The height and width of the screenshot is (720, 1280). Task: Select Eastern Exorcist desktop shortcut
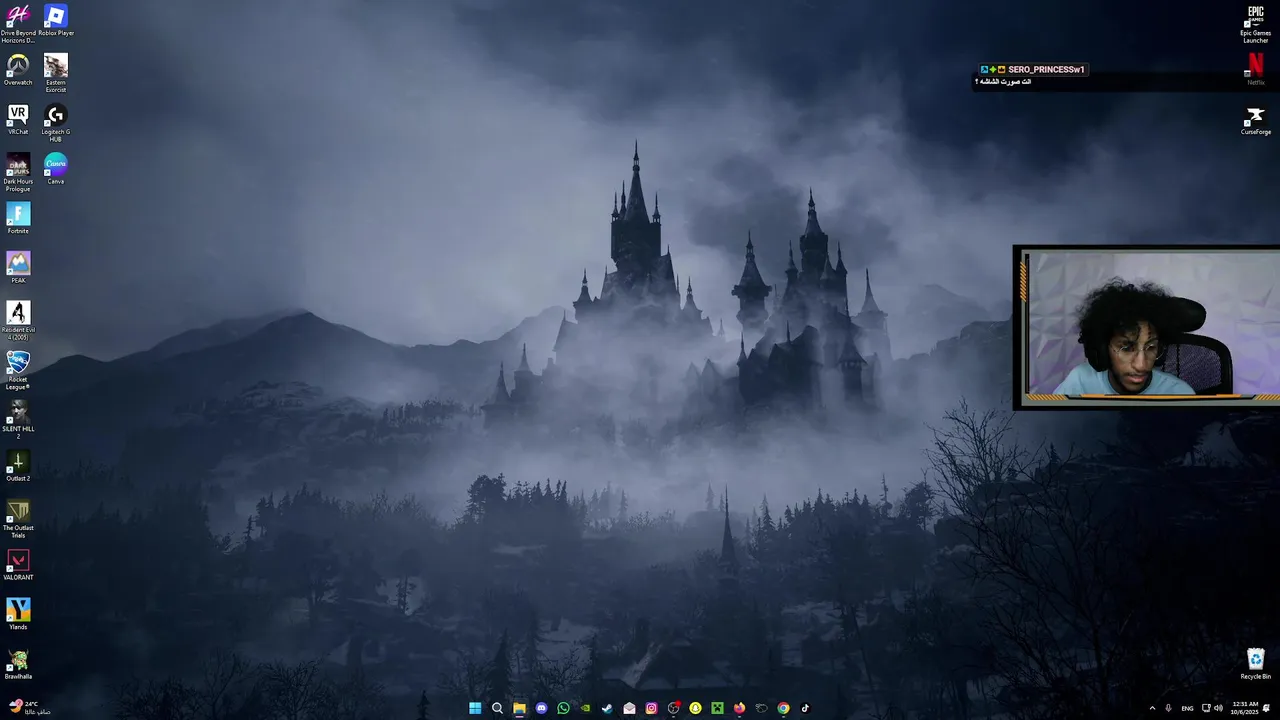coord(56,74)
